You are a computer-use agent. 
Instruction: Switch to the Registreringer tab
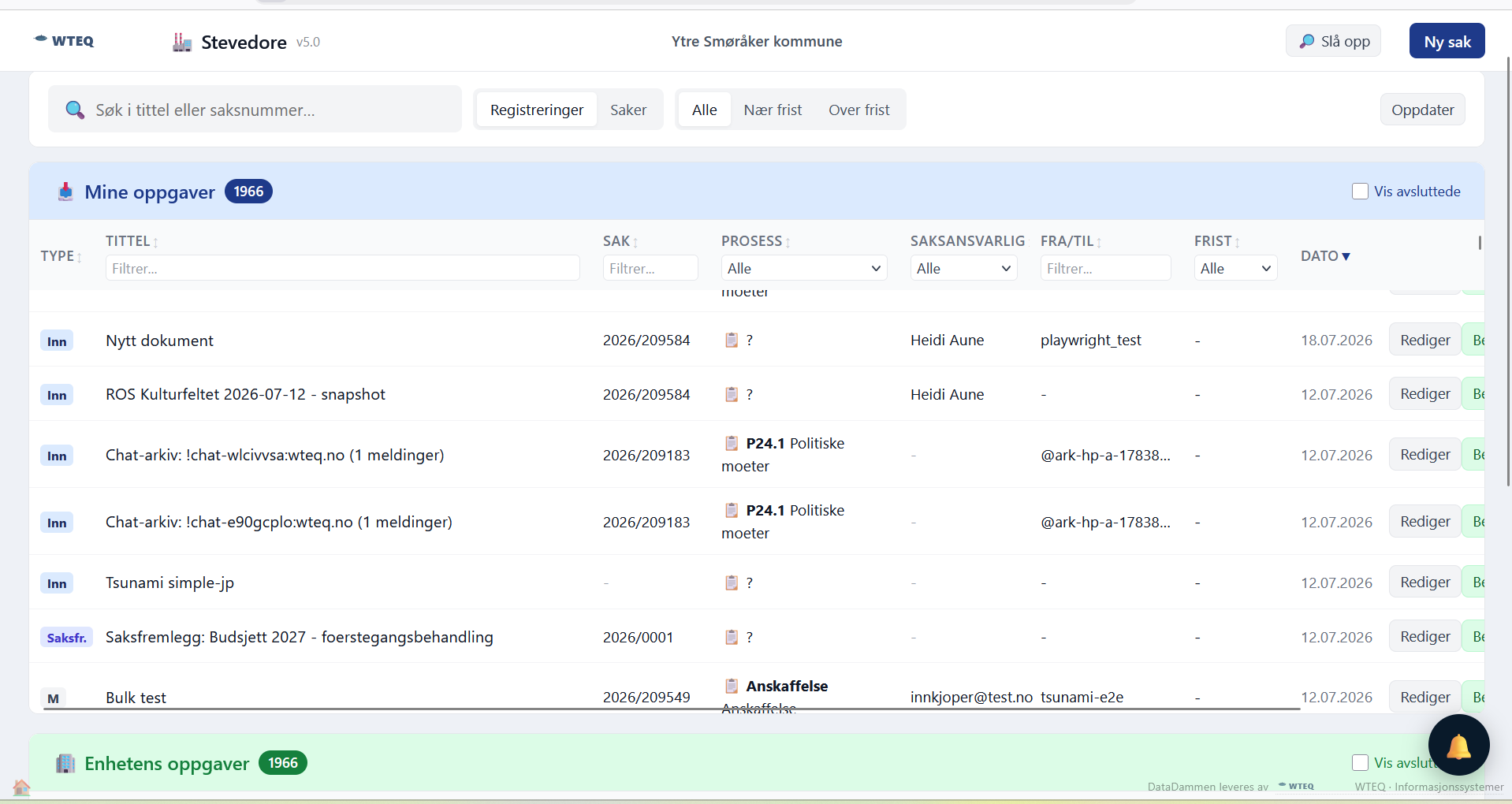537,110
